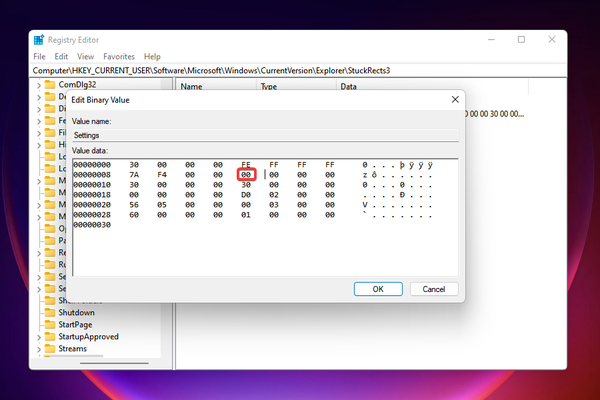Minimize the Registry Editor window
Screen dimensions: 600x400
click(x=491, y=39)
